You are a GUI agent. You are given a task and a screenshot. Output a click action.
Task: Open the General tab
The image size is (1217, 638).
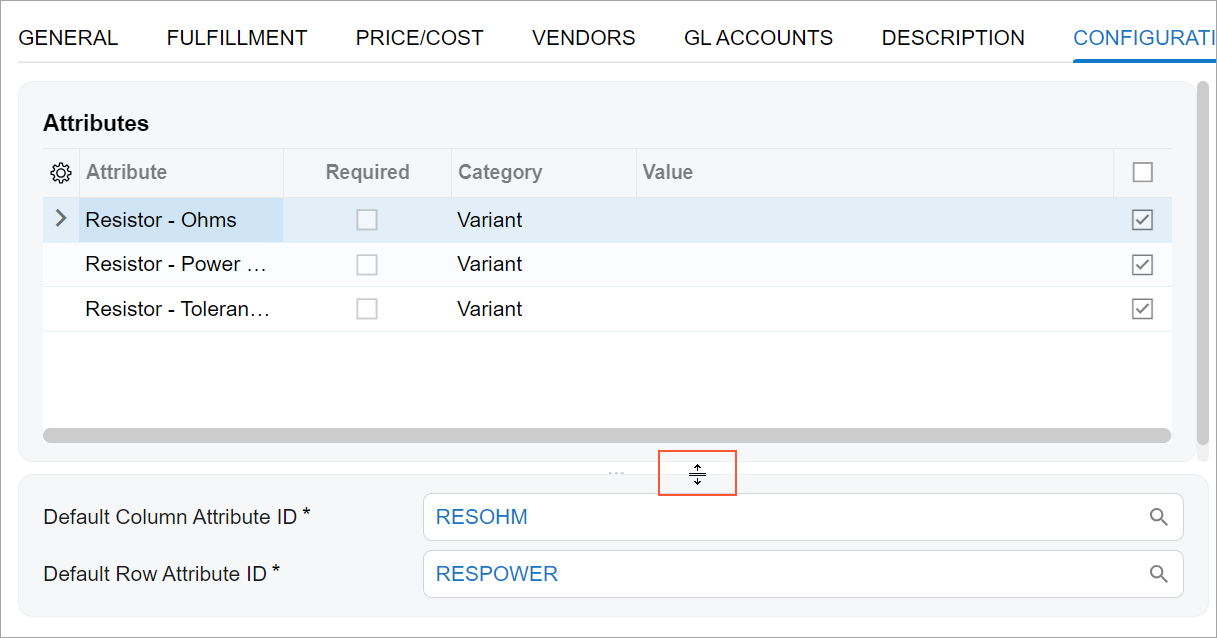coord(68,38)
